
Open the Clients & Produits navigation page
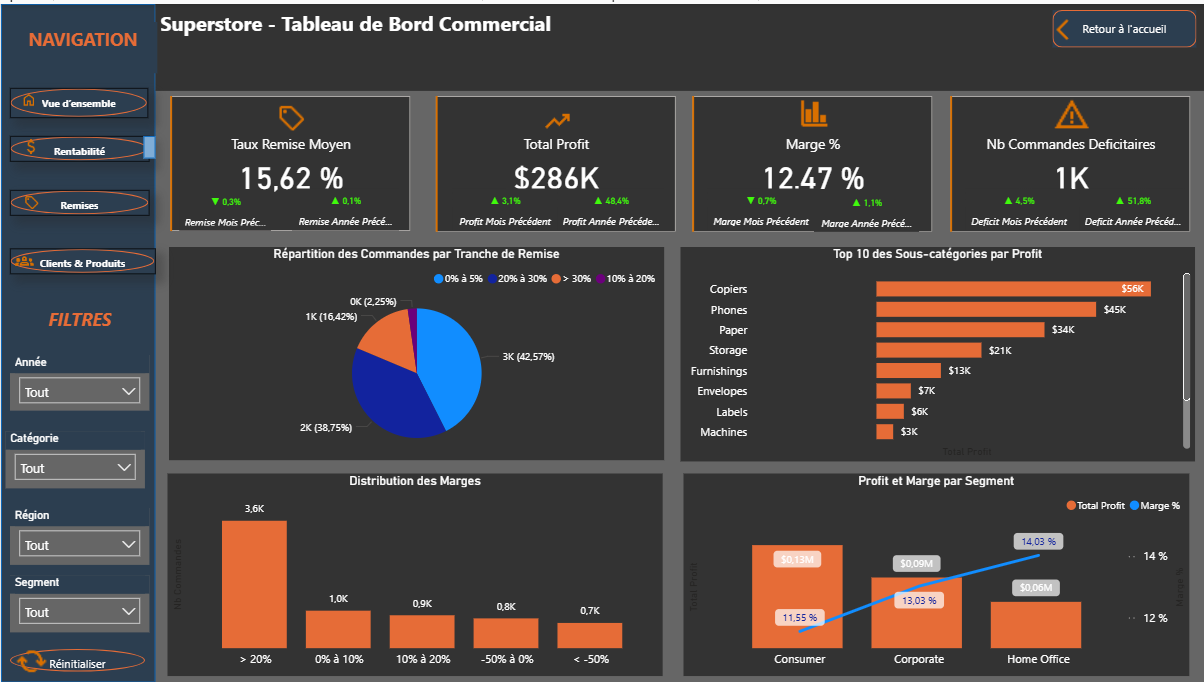click(x=83, y=262)
